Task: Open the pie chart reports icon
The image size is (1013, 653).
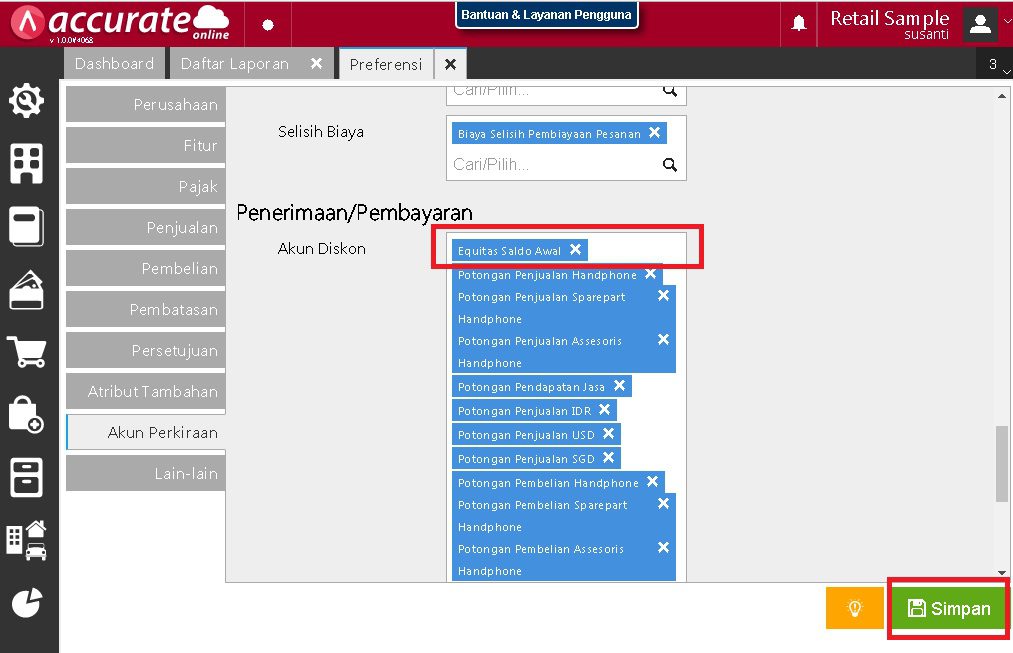Action: click(x=27, y=603)
